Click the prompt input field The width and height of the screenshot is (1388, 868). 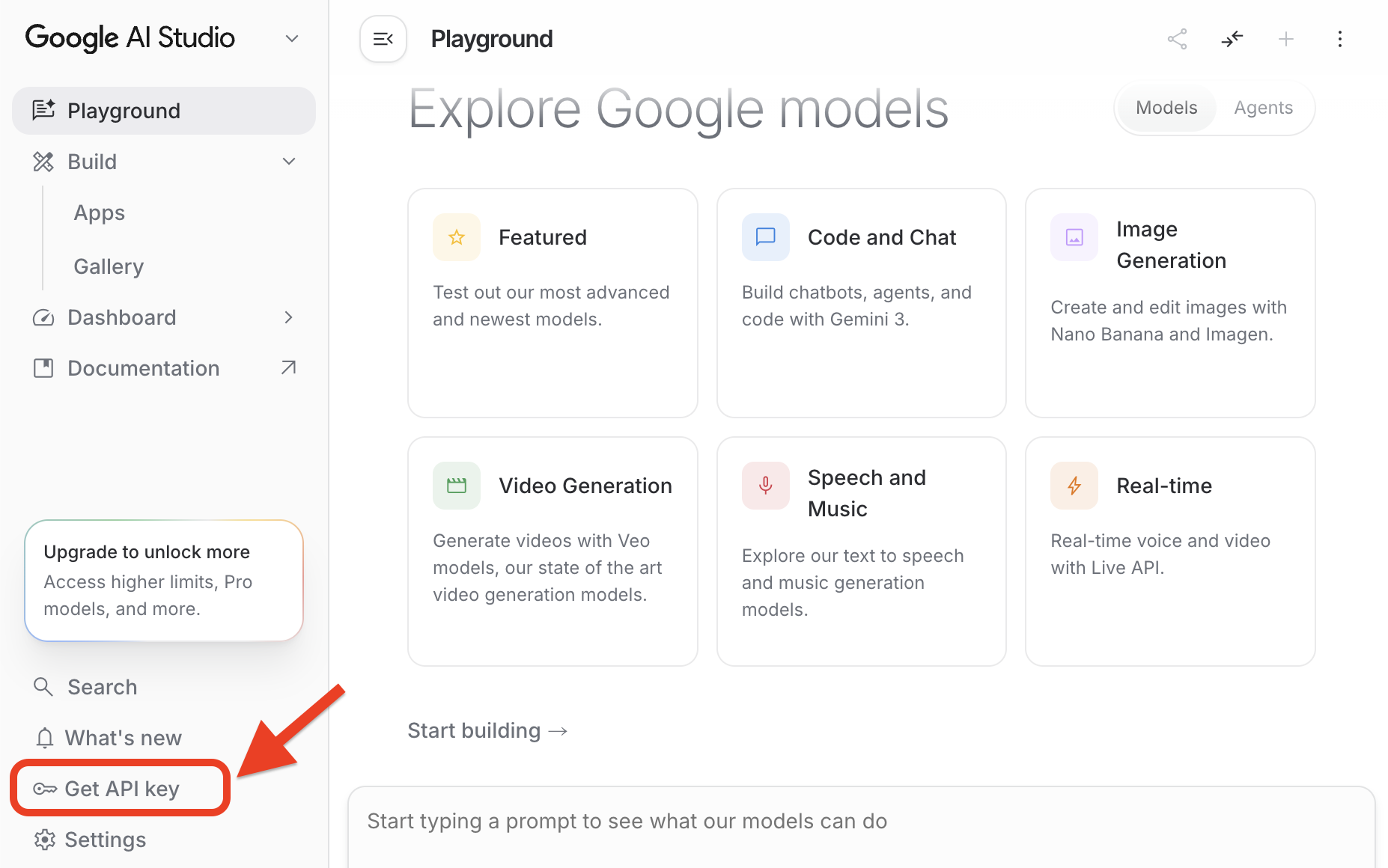tap(861, 827)
